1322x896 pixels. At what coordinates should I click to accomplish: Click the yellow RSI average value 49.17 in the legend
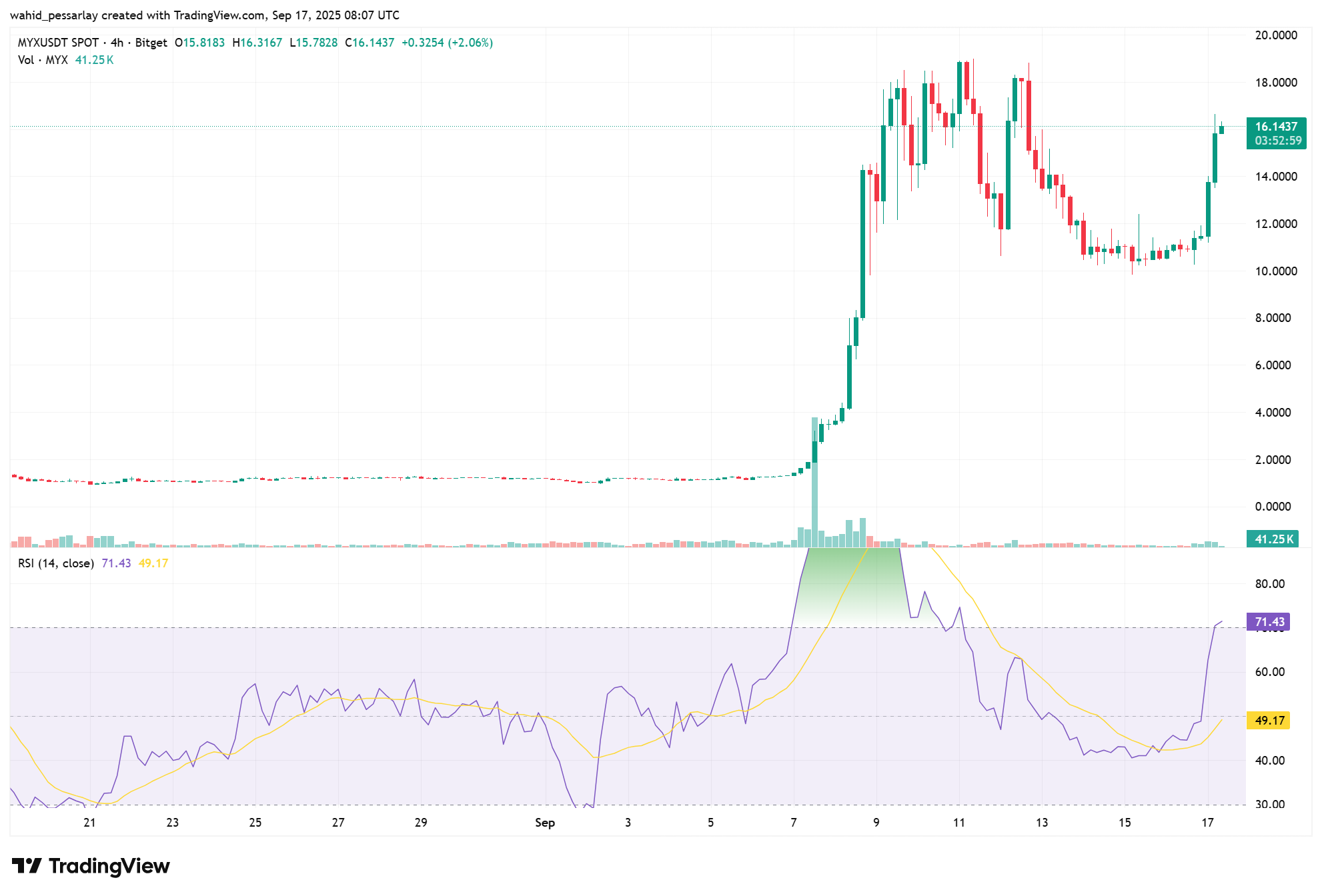pyautogui.click(x=153, y=563)
